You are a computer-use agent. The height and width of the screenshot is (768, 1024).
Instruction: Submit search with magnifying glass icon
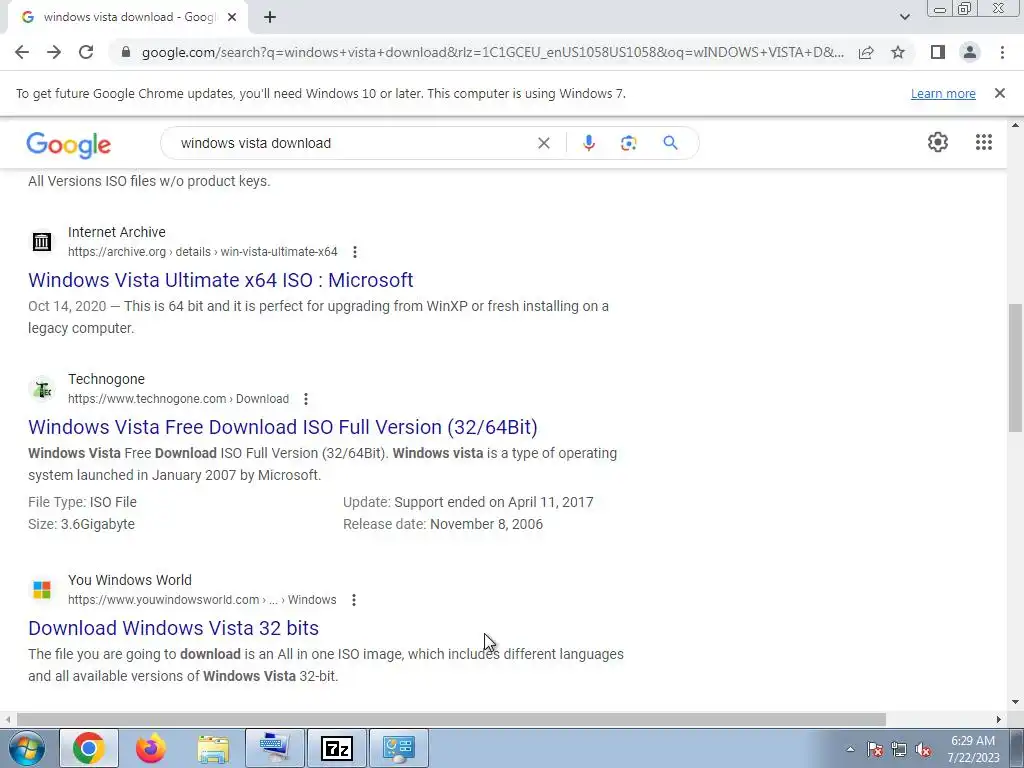click(671, 143)
